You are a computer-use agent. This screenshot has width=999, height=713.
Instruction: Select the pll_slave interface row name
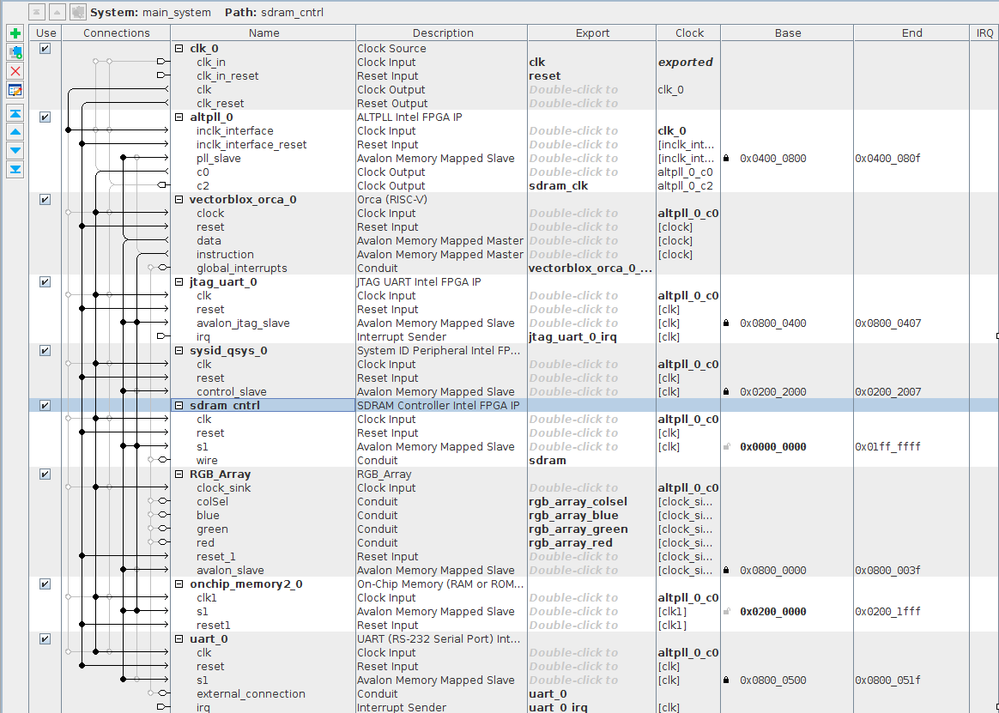(x=219, y=158)
